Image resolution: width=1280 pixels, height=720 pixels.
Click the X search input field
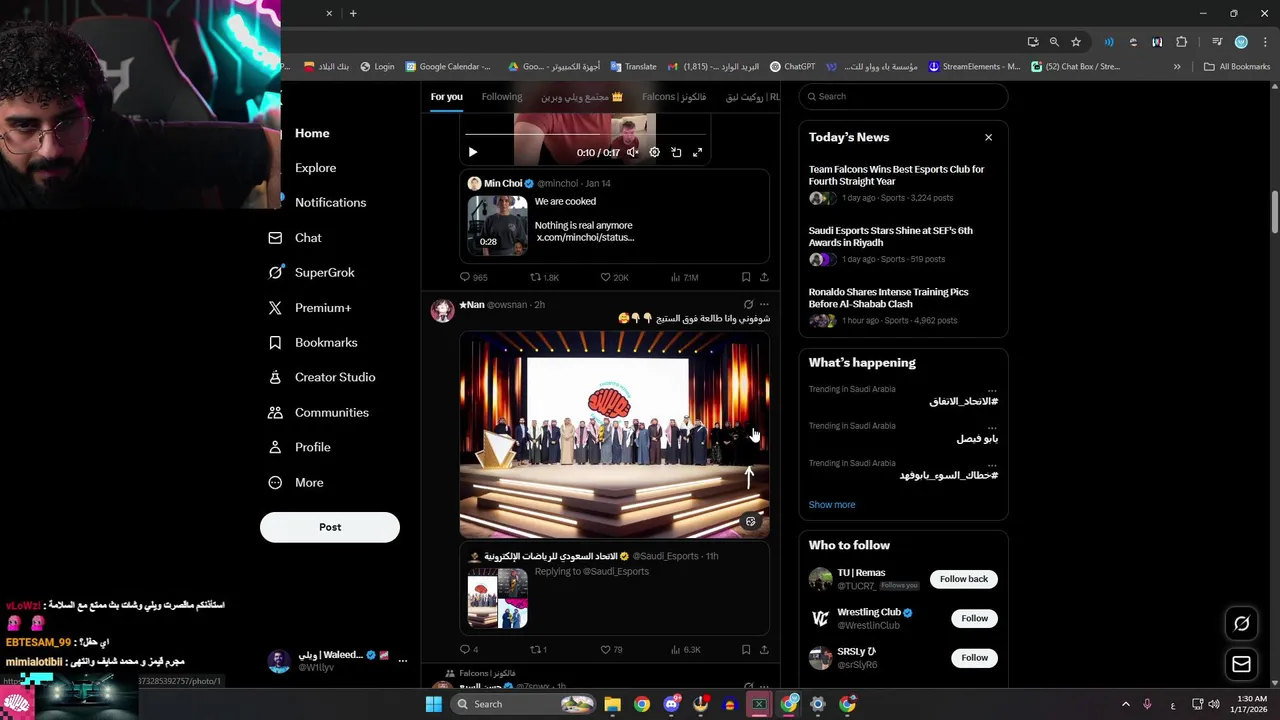click(x=904, y=97)
